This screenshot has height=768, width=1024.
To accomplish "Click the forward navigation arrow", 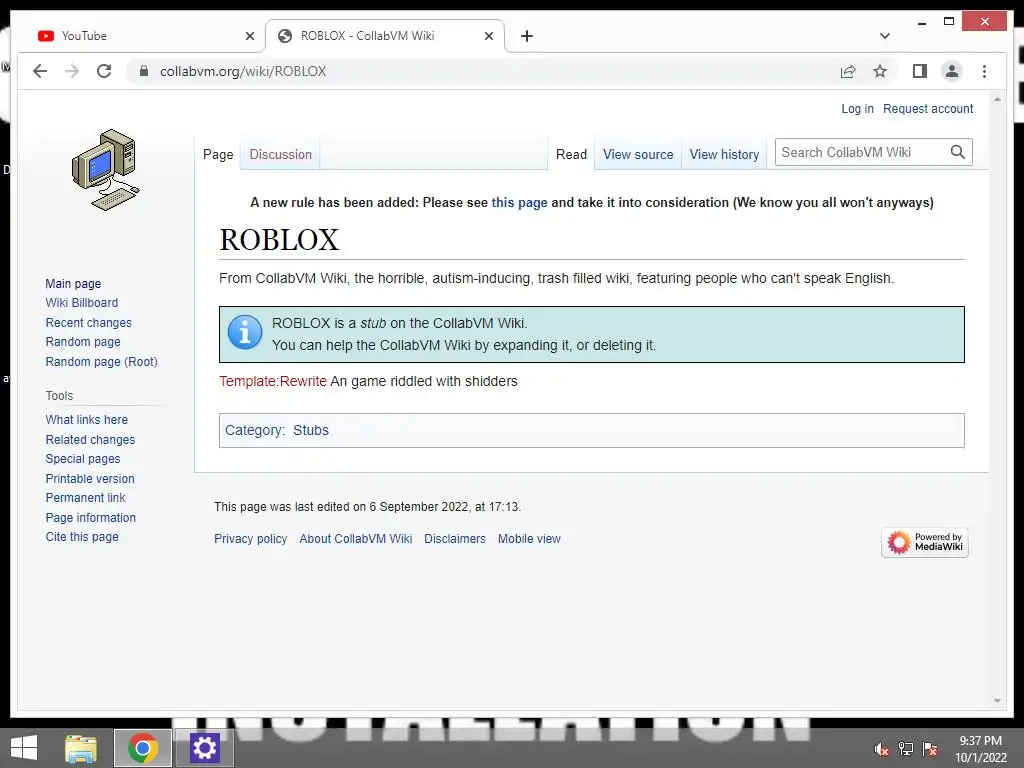I will pyautogui.click(x=72, y=71).
